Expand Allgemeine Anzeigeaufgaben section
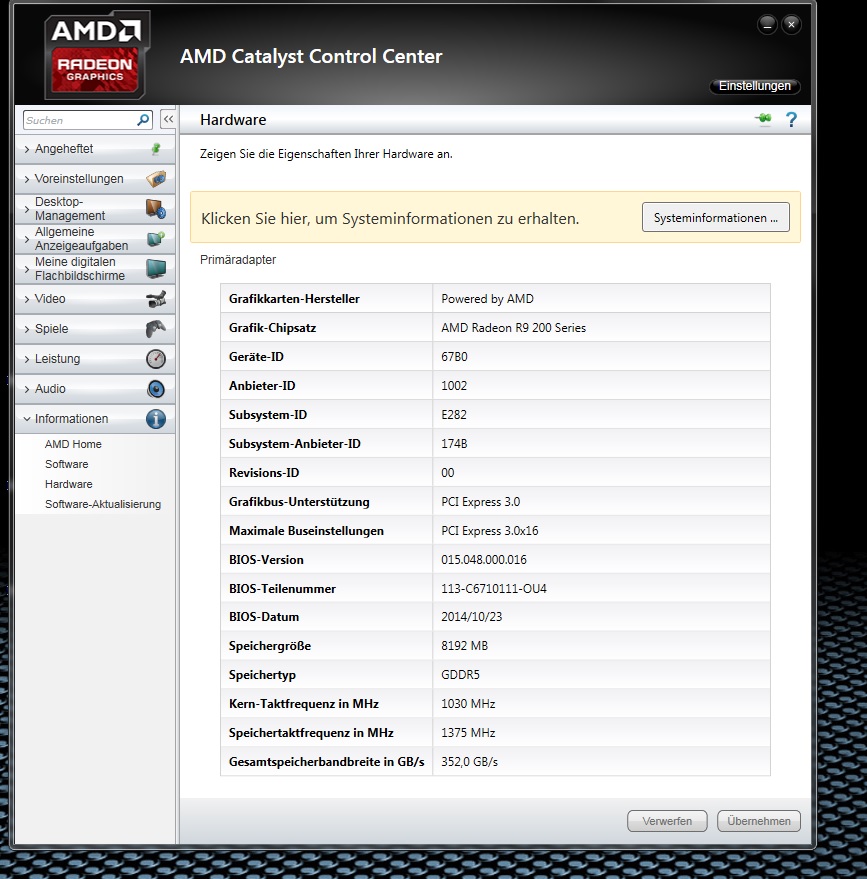This screenshot has height=879, width=867. (x=95, y=239)
